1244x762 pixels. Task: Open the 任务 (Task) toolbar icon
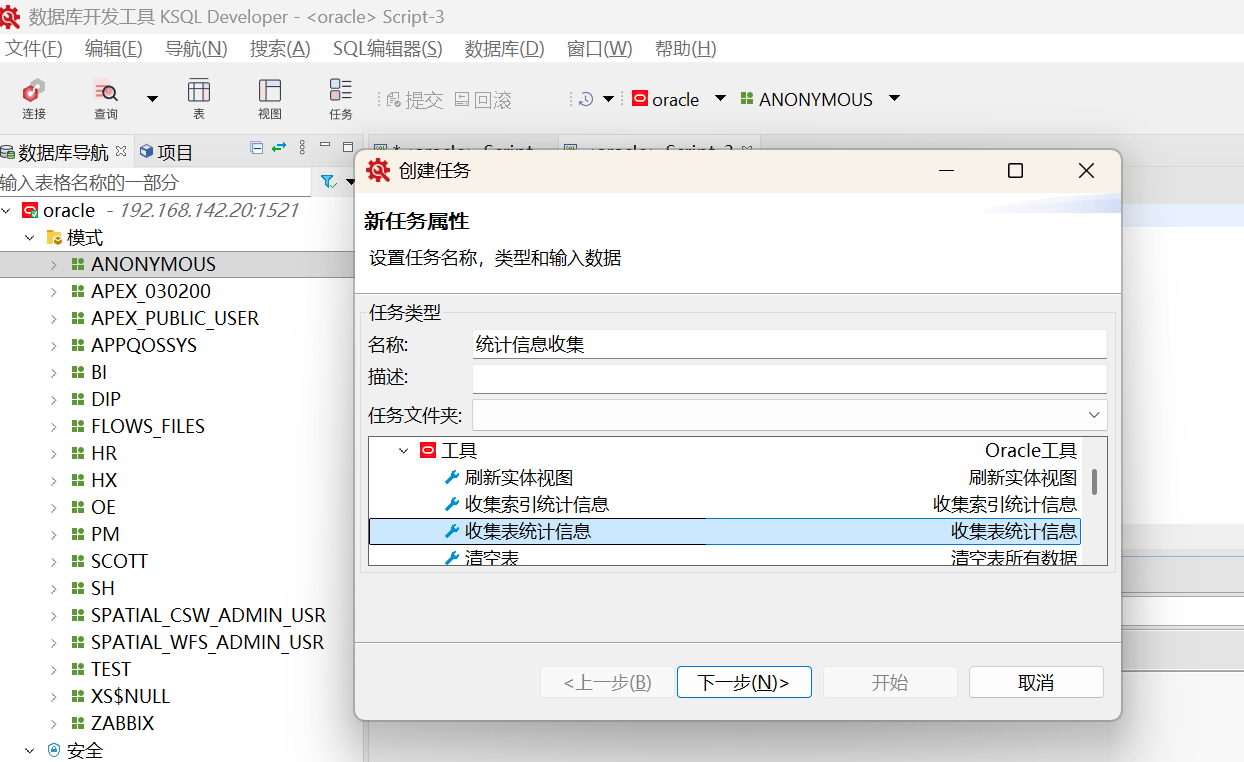[341, 98]
